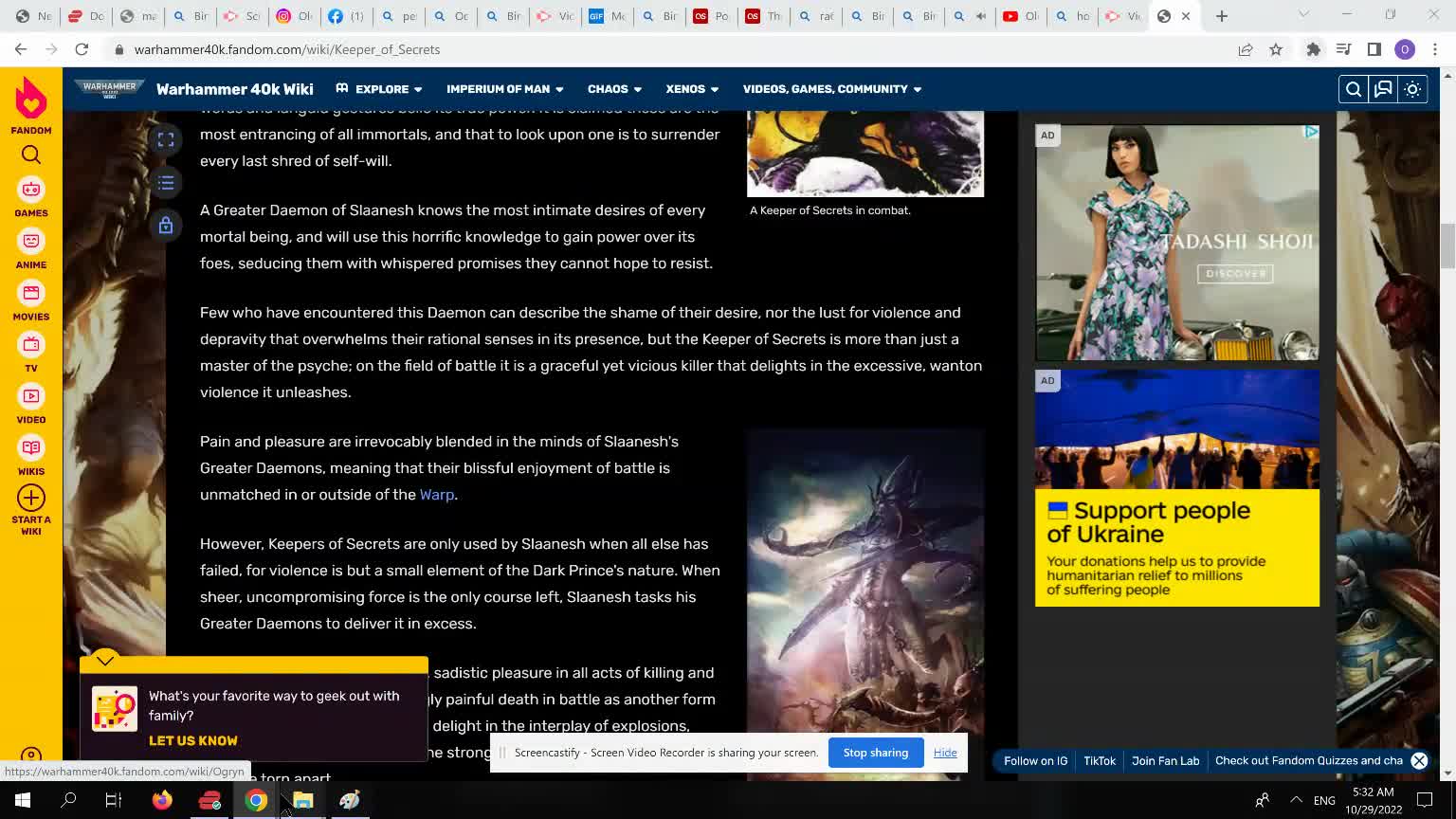This screenshot has width=1456, height=819.
Task: Click the wiki header search magnifier
Action: (1354, 89)
